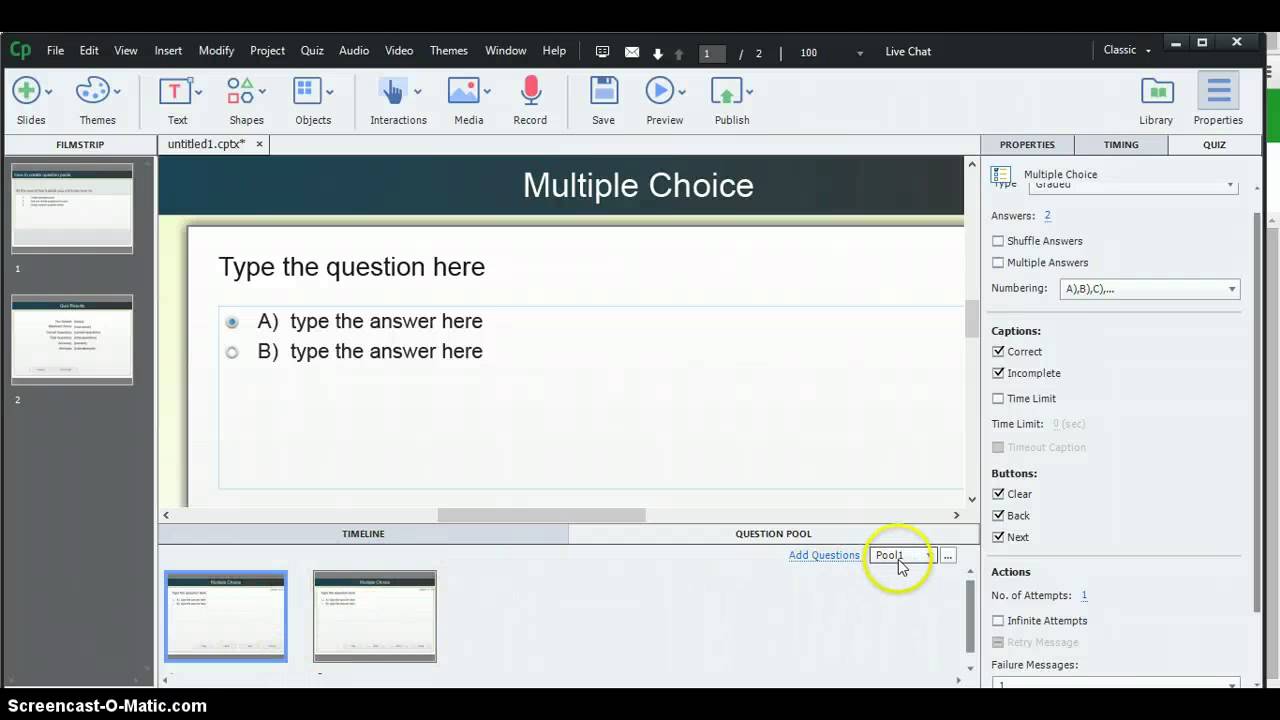Toggle the Properties panel icon
The width and height of the screenshot is (1280, 720).
coord(1218,91)
